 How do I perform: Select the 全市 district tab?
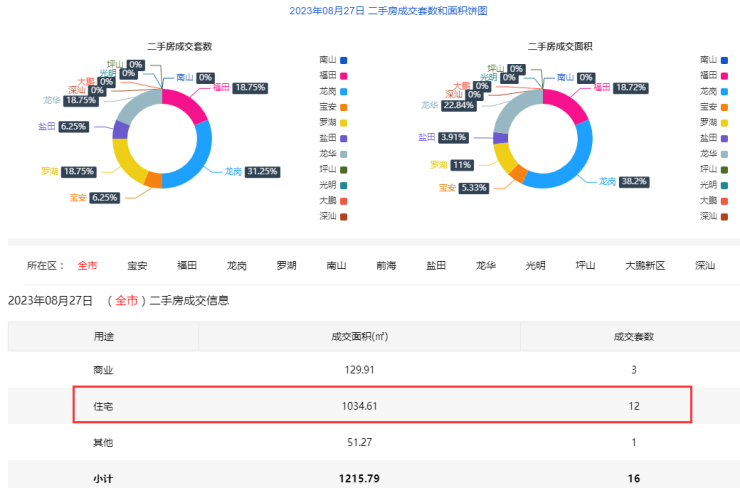(x=87, y=266)
